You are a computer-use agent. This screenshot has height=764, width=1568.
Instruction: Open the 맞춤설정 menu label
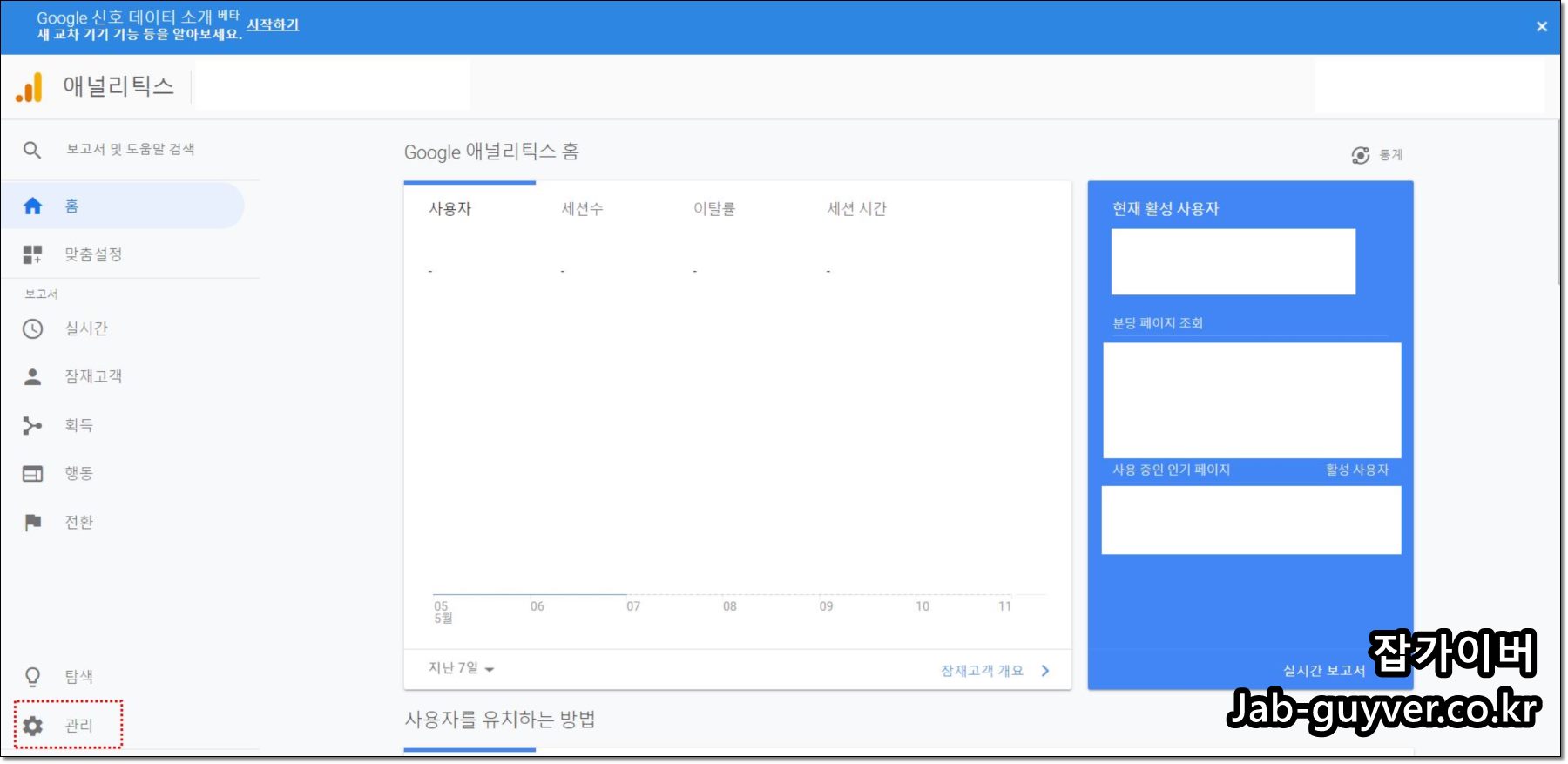[93, 254]
